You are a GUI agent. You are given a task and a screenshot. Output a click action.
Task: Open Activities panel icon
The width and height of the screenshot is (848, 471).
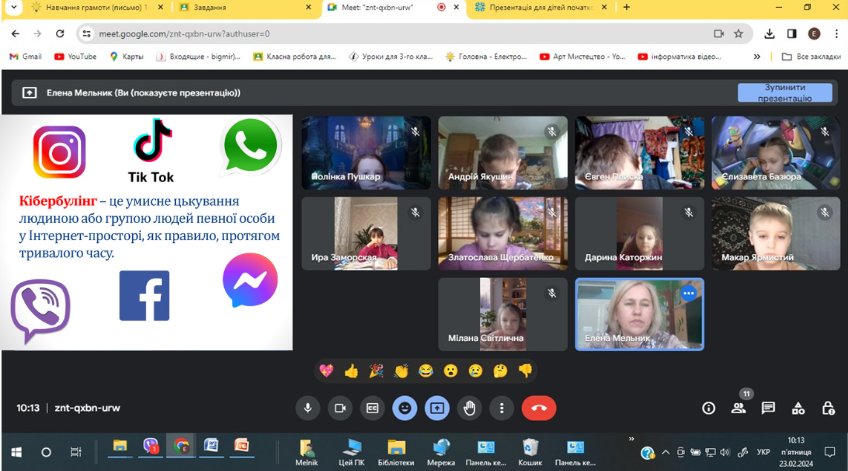pos(798,408)
